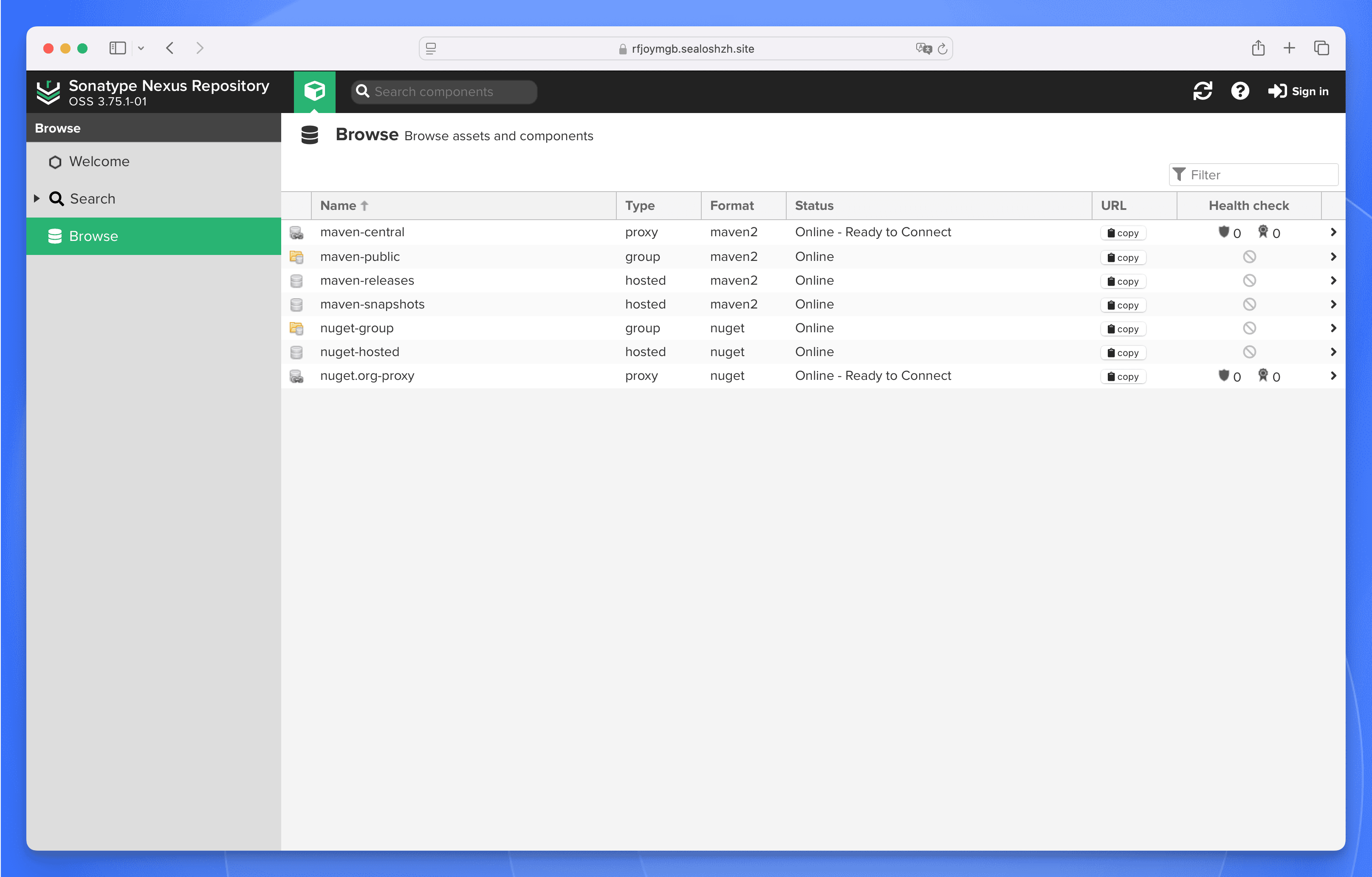Copy the URL of maven-central
The height and width of the screenshot is (877, 1372).
coord(1122,233)
